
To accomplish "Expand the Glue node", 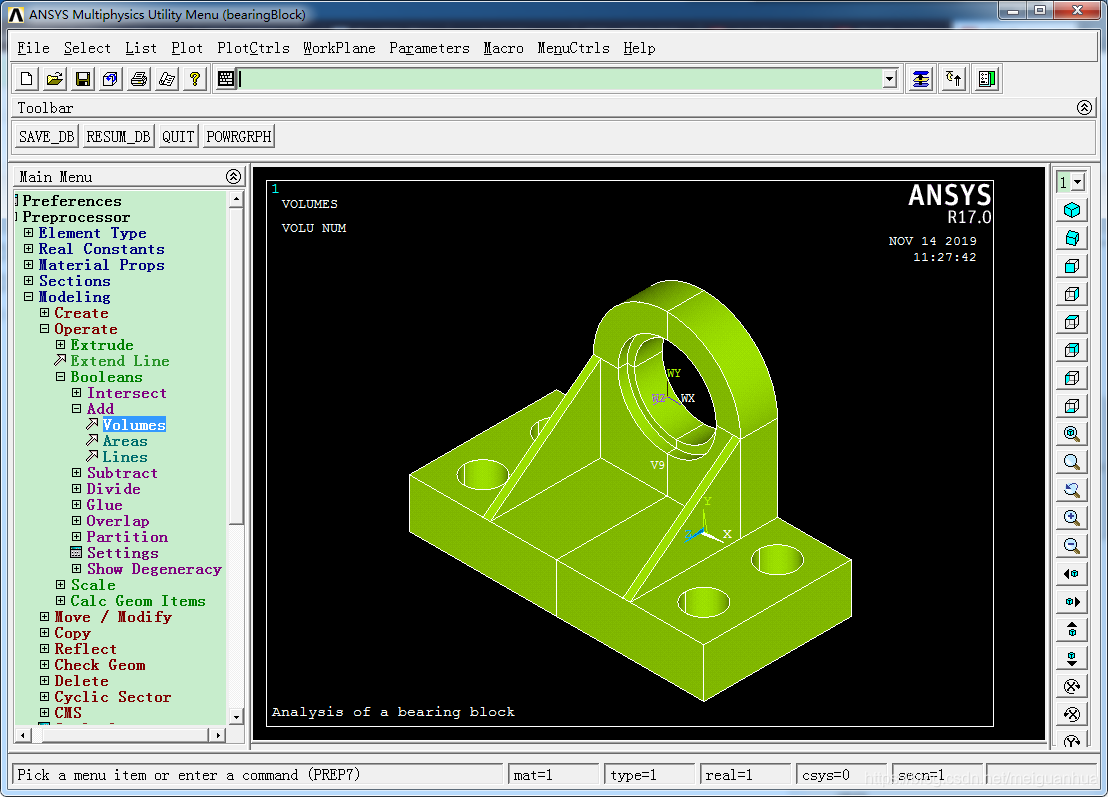I will click(76, 504).
